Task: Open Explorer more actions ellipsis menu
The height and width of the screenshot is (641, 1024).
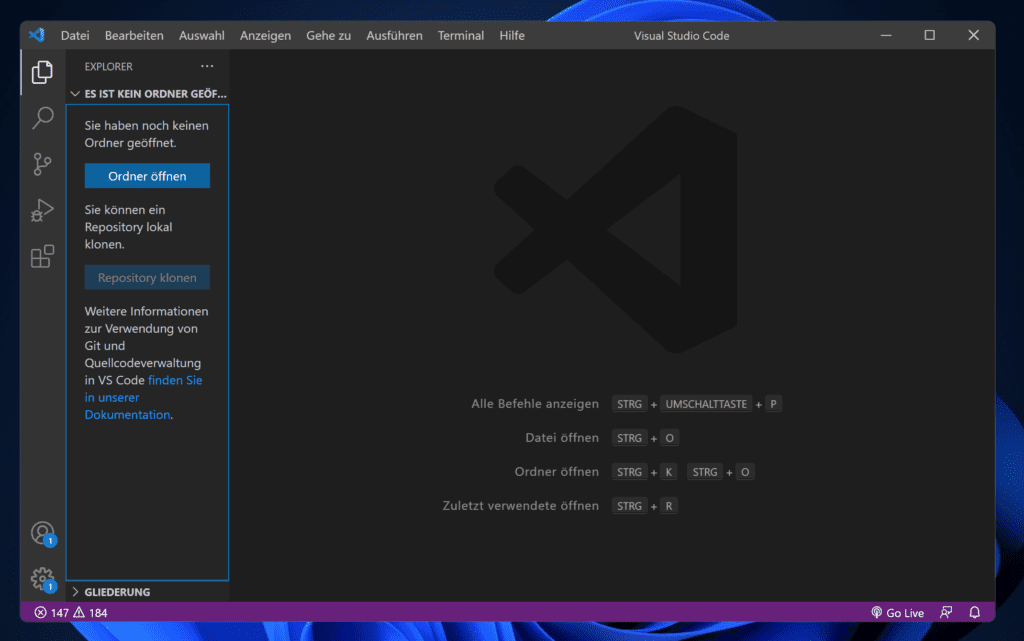Action: pyautogui.click(x=207, y=66)
